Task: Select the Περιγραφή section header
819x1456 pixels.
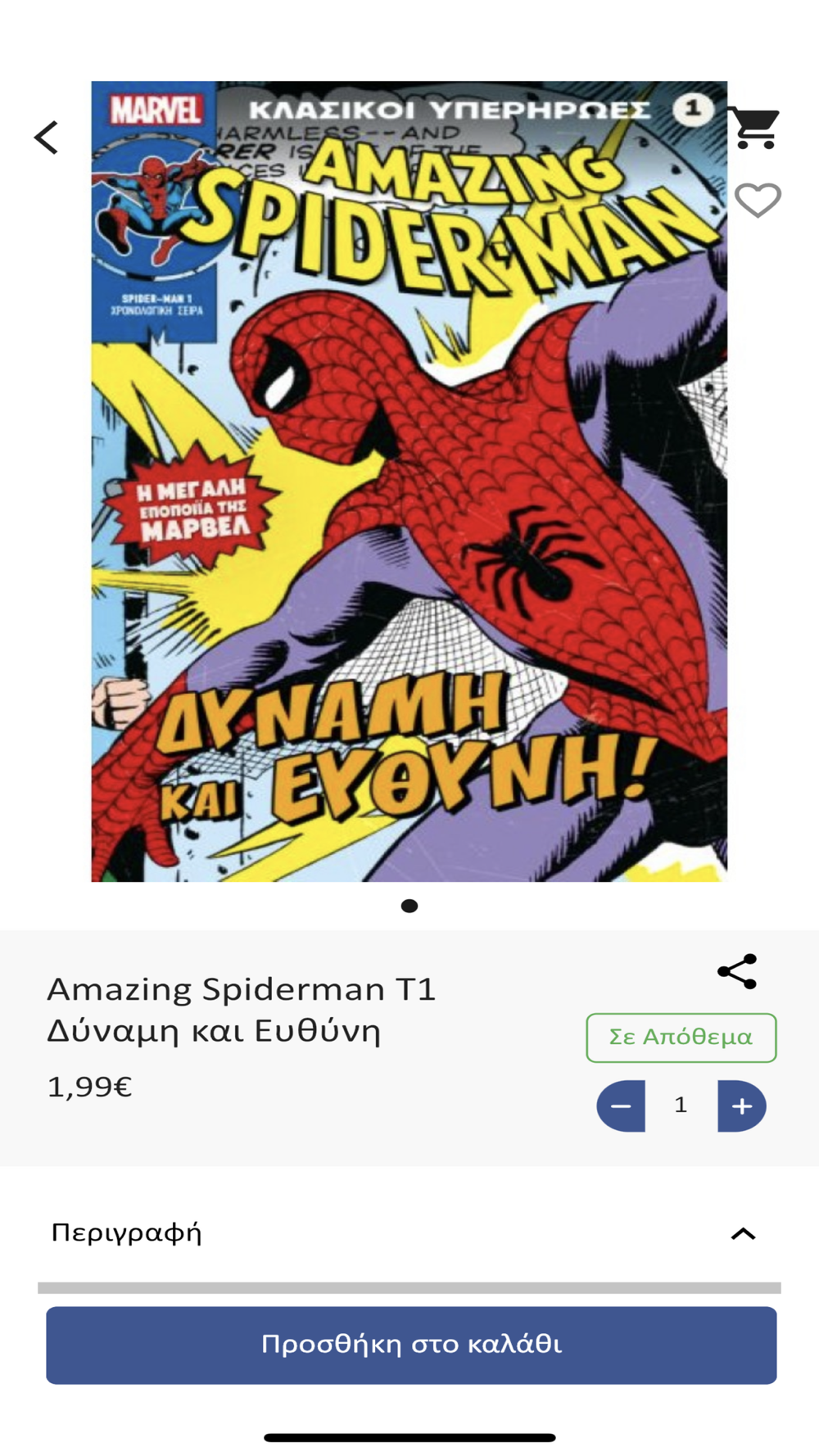Action: 409,1232
